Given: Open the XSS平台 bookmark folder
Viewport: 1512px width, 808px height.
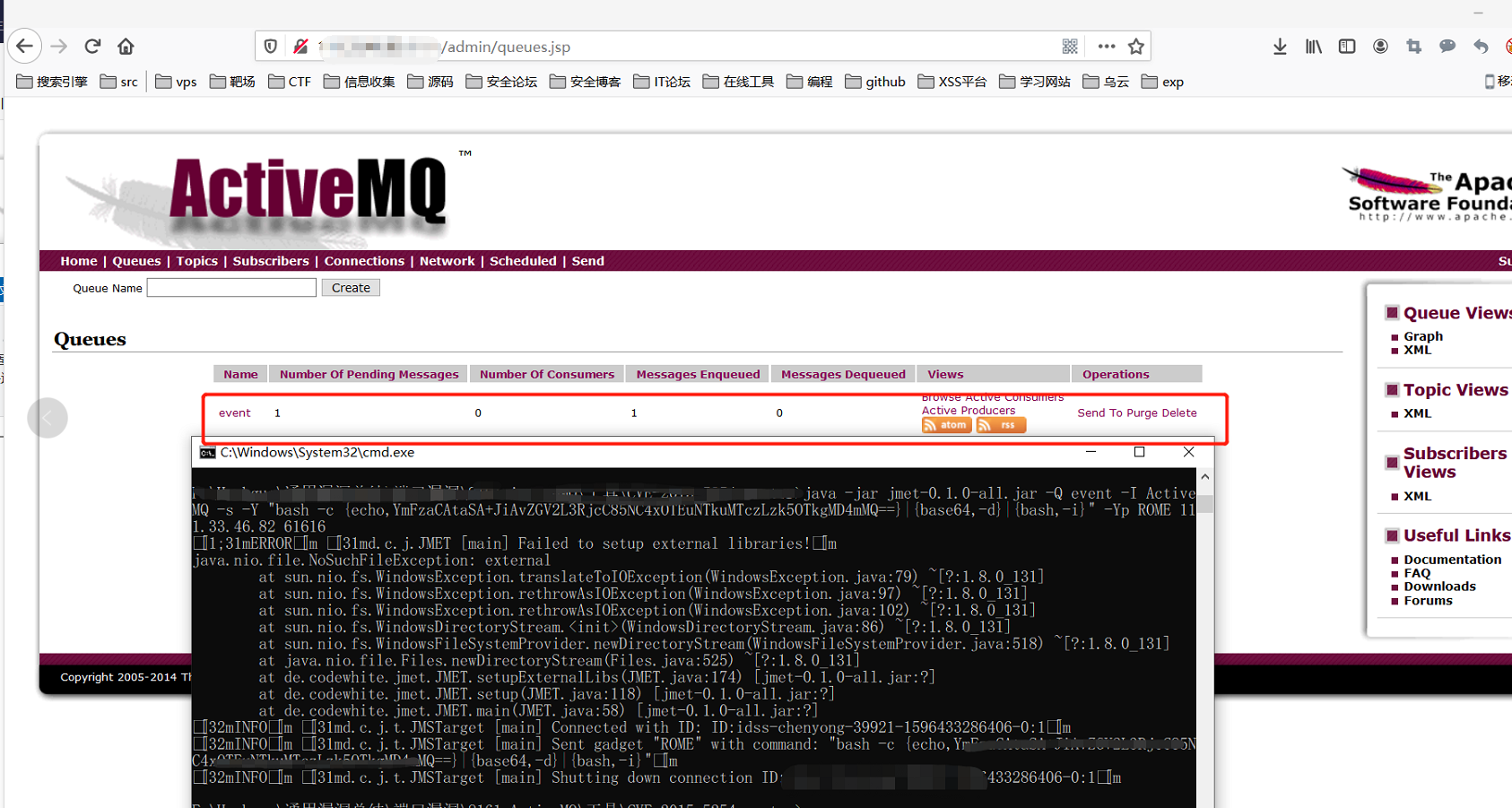Looking at the screenshot, I should pyautogui.click(x=952, y=82).
